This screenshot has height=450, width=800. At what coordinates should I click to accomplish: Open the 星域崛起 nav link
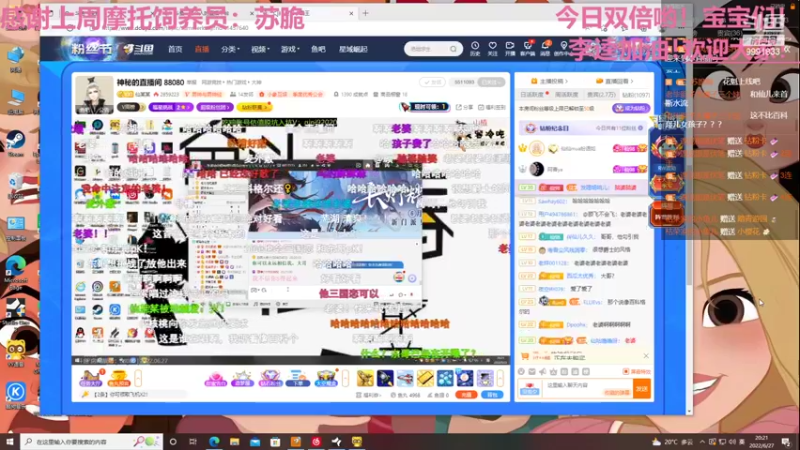pos(353,49)
